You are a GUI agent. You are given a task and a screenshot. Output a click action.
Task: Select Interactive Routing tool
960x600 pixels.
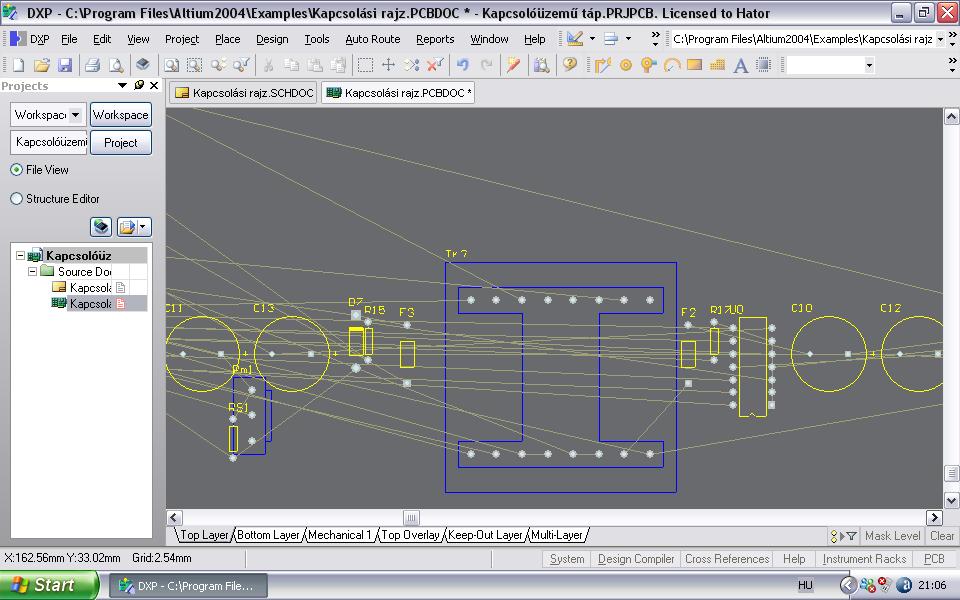click(x=603, y=64)
